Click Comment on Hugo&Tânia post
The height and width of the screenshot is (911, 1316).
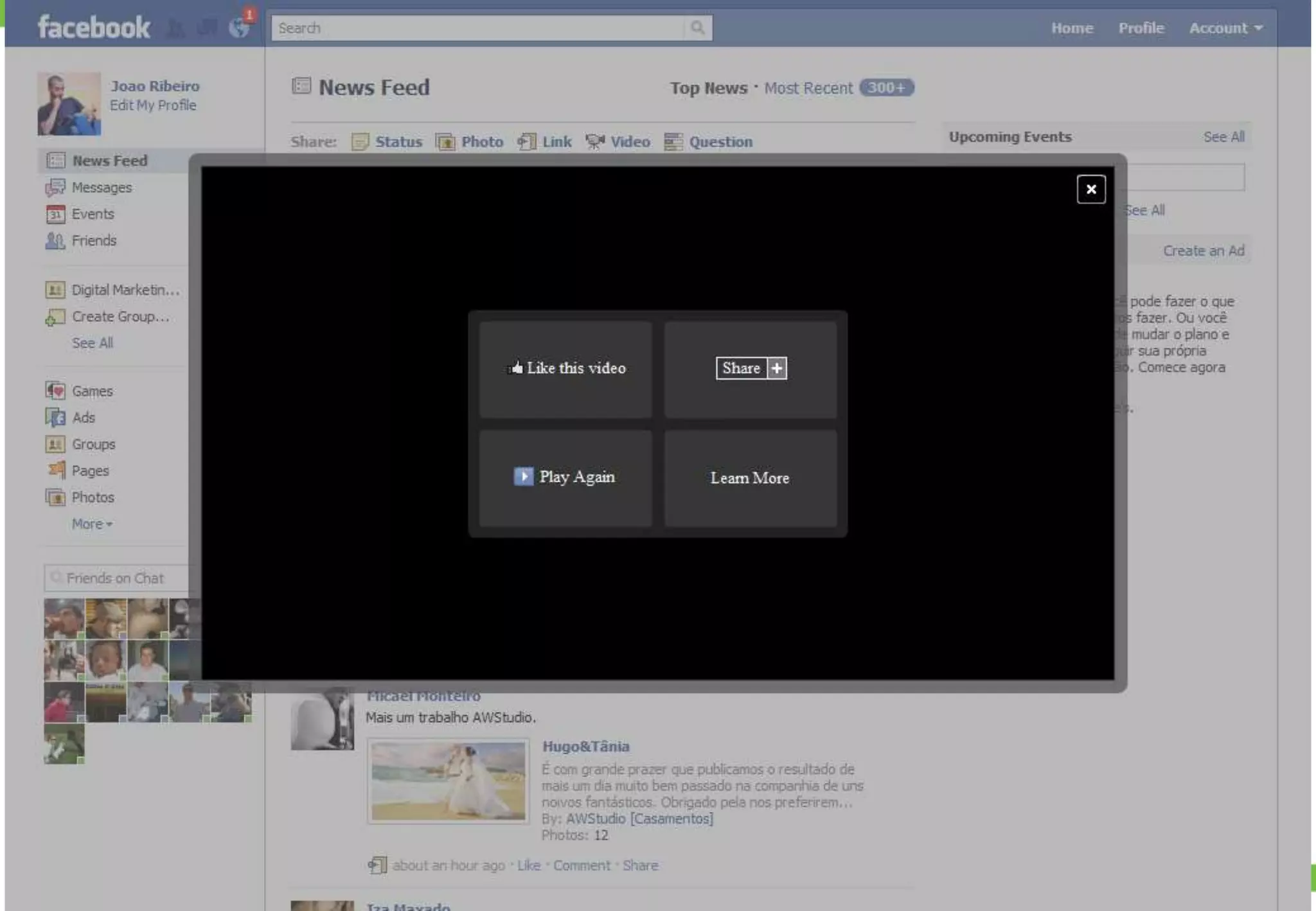click(x=582, y=865)
